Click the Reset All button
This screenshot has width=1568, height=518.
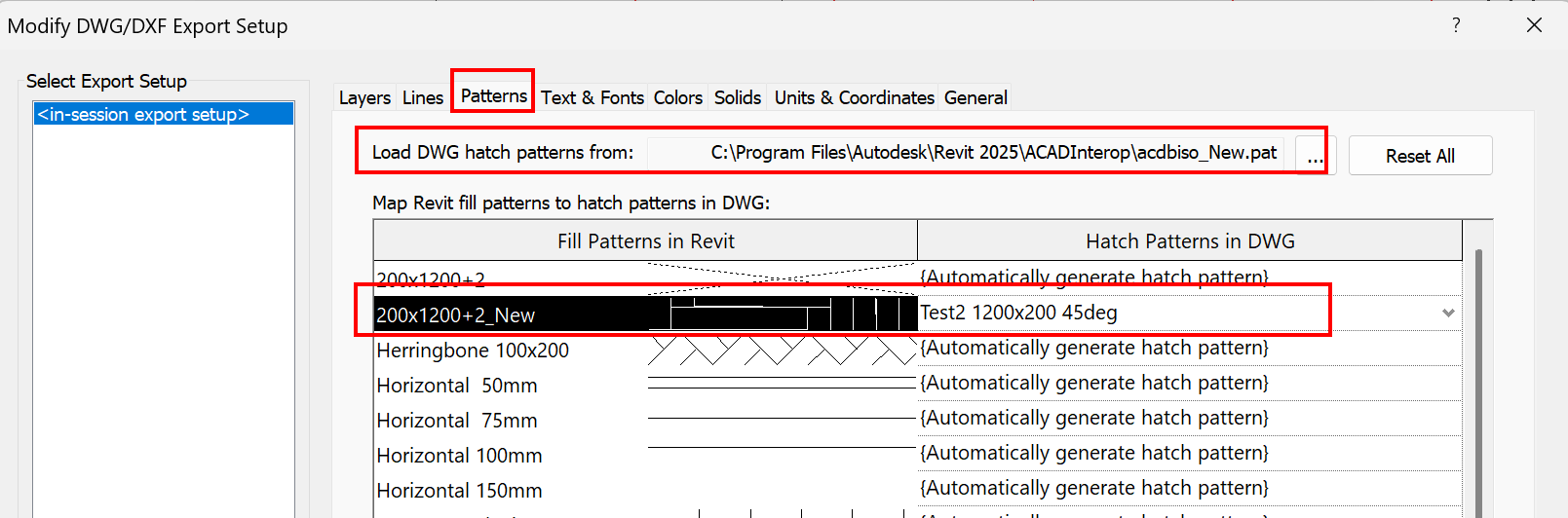pos(1420,156)
